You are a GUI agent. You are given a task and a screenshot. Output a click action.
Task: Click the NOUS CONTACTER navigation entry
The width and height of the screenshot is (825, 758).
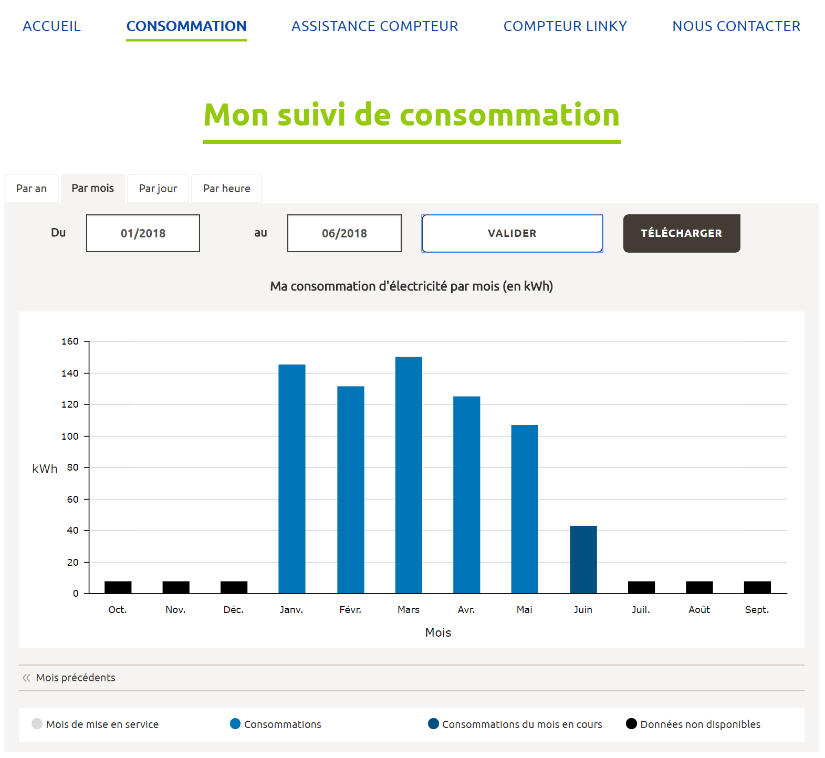[736, 26]
